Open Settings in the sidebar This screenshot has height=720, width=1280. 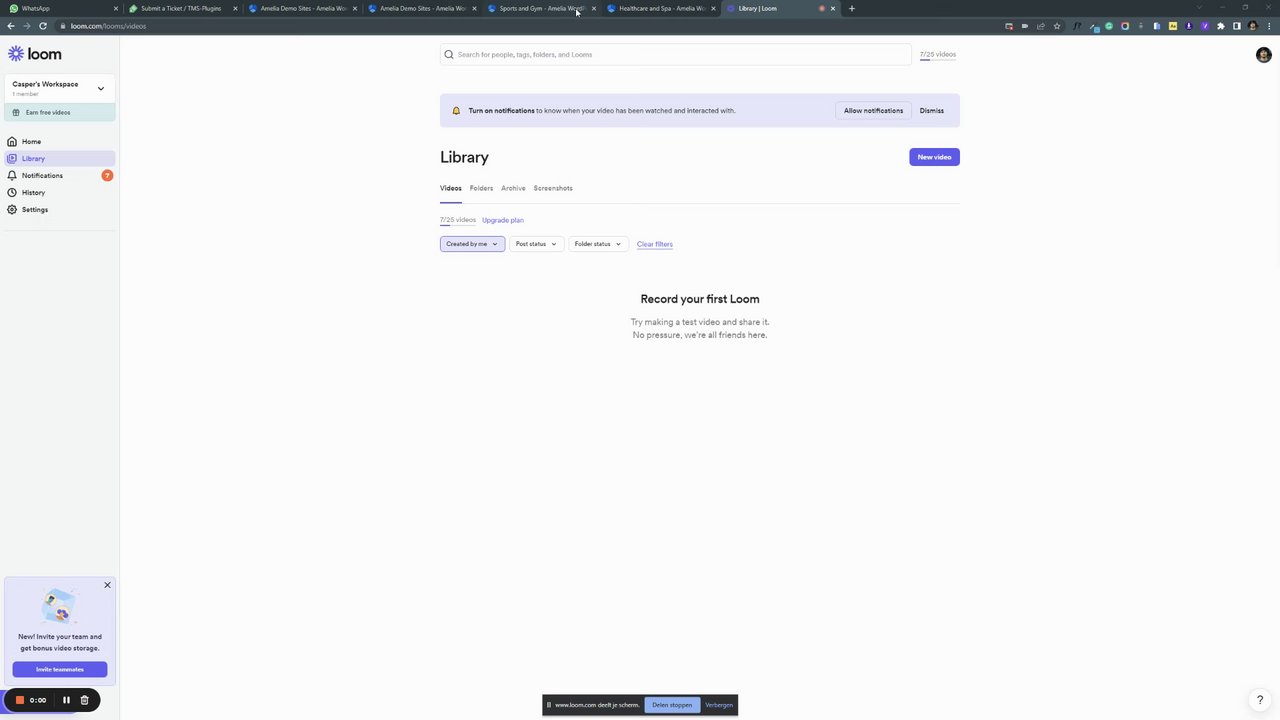click(60, 209)
